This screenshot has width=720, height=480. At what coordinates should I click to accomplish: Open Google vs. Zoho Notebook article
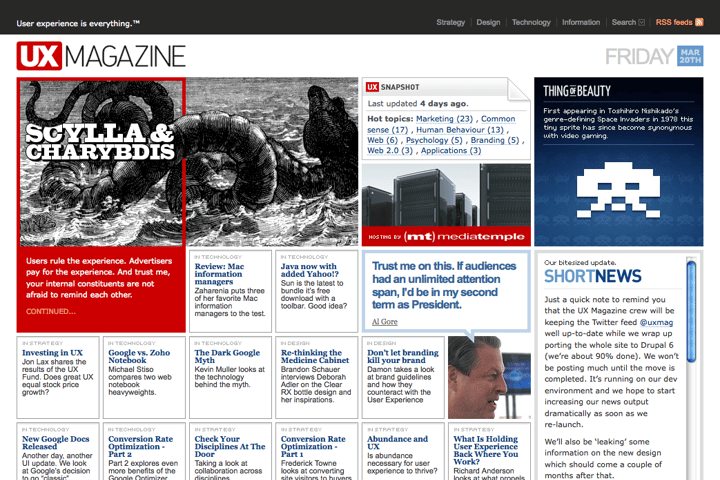click(139, 356)
